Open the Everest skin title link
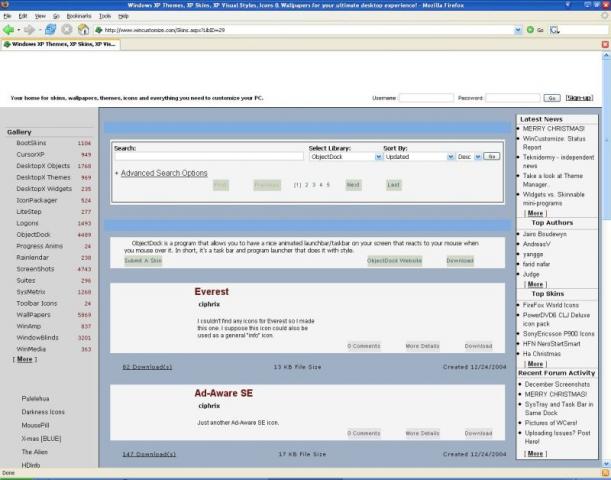Screen dimensions: 611x480 (x=212, y=291)
